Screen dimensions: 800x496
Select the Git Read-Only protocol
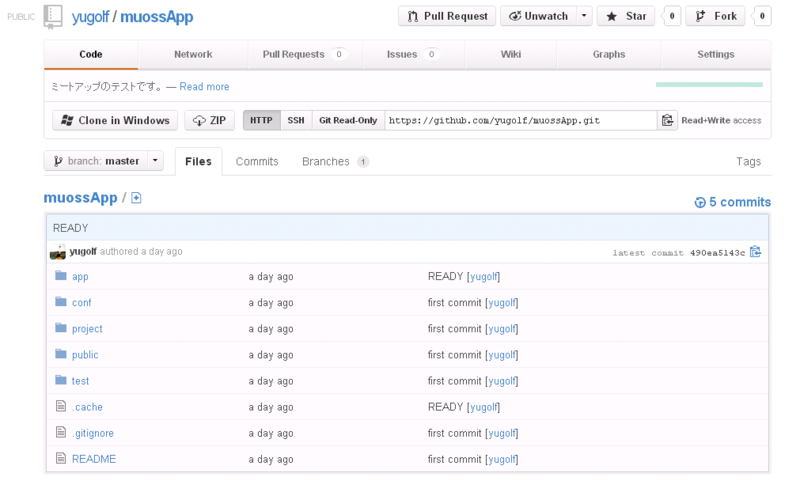pos(348,120)
